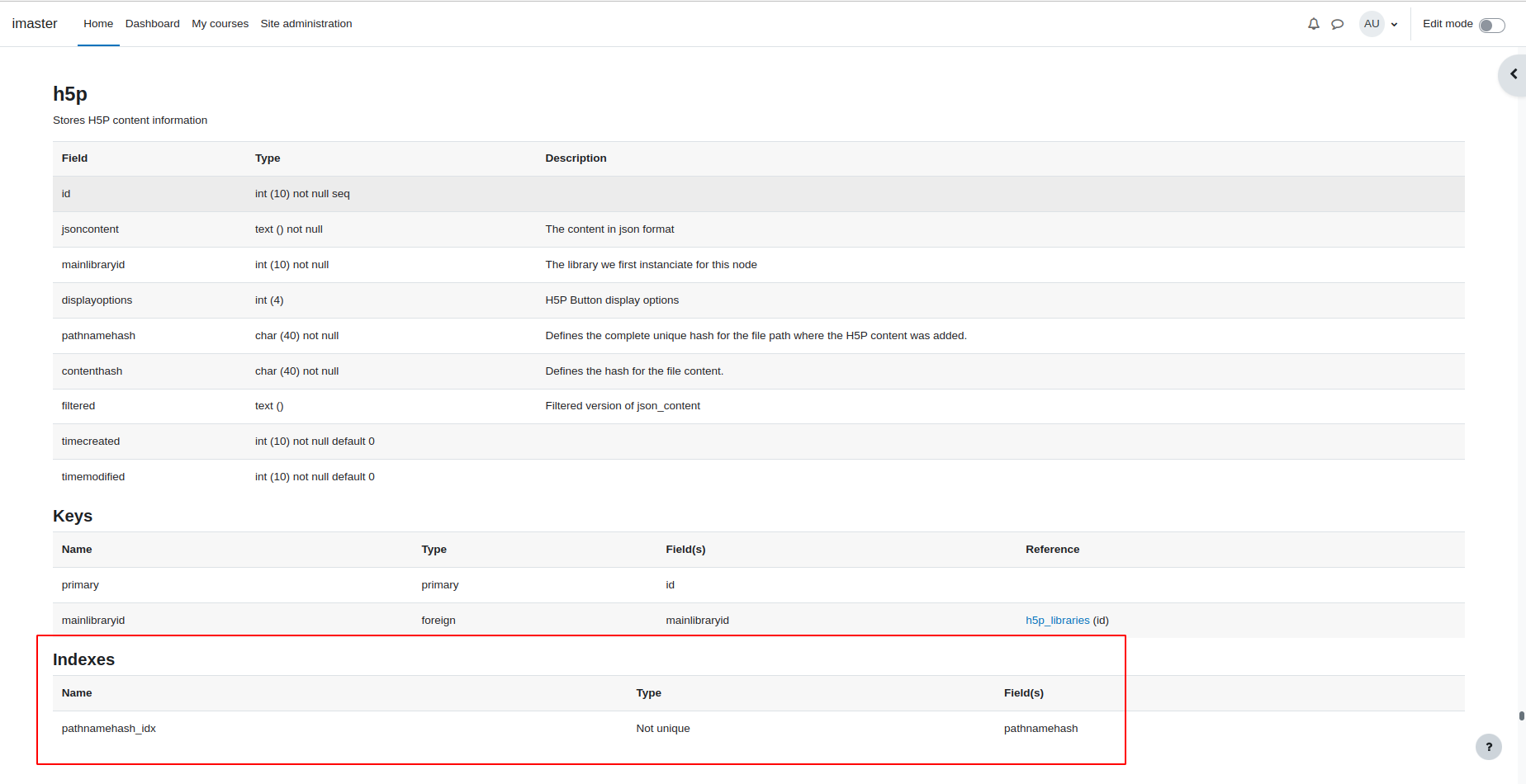Viewport: 1526px width, 784px height.
Task: Click 'text () not null' type cell
Action: pos(289,229)
